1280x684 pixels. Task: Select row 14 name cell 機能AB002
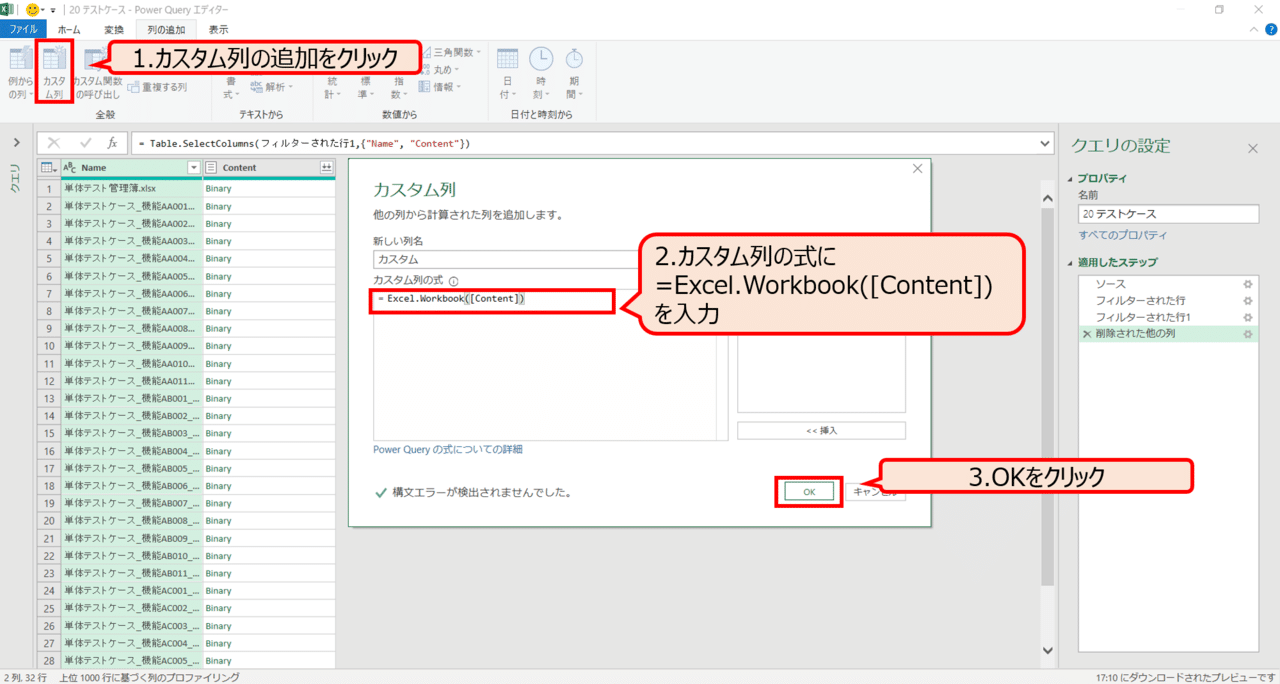tap(131, 414)
